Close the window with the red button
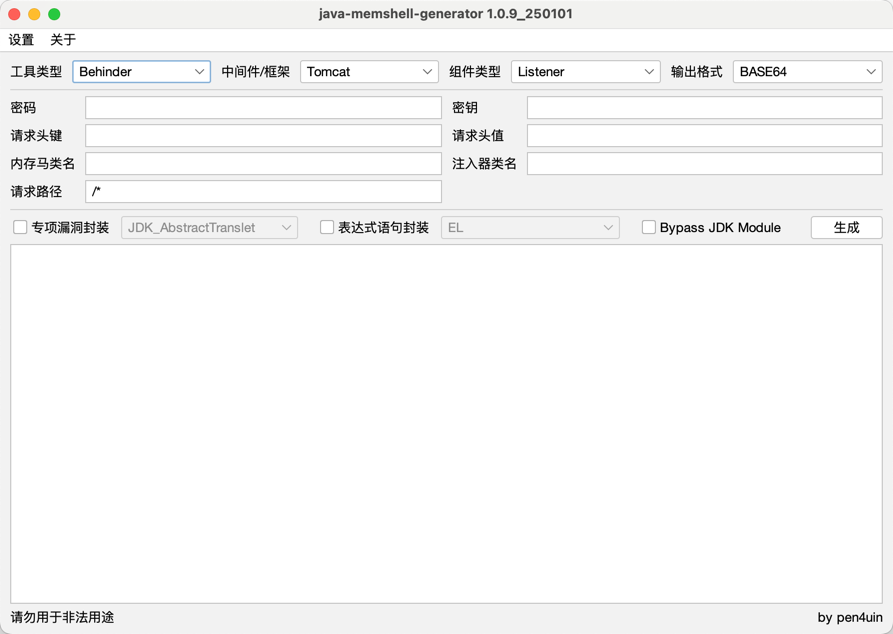Viewport: 893px width, 634px height. [x=14, y=14]
